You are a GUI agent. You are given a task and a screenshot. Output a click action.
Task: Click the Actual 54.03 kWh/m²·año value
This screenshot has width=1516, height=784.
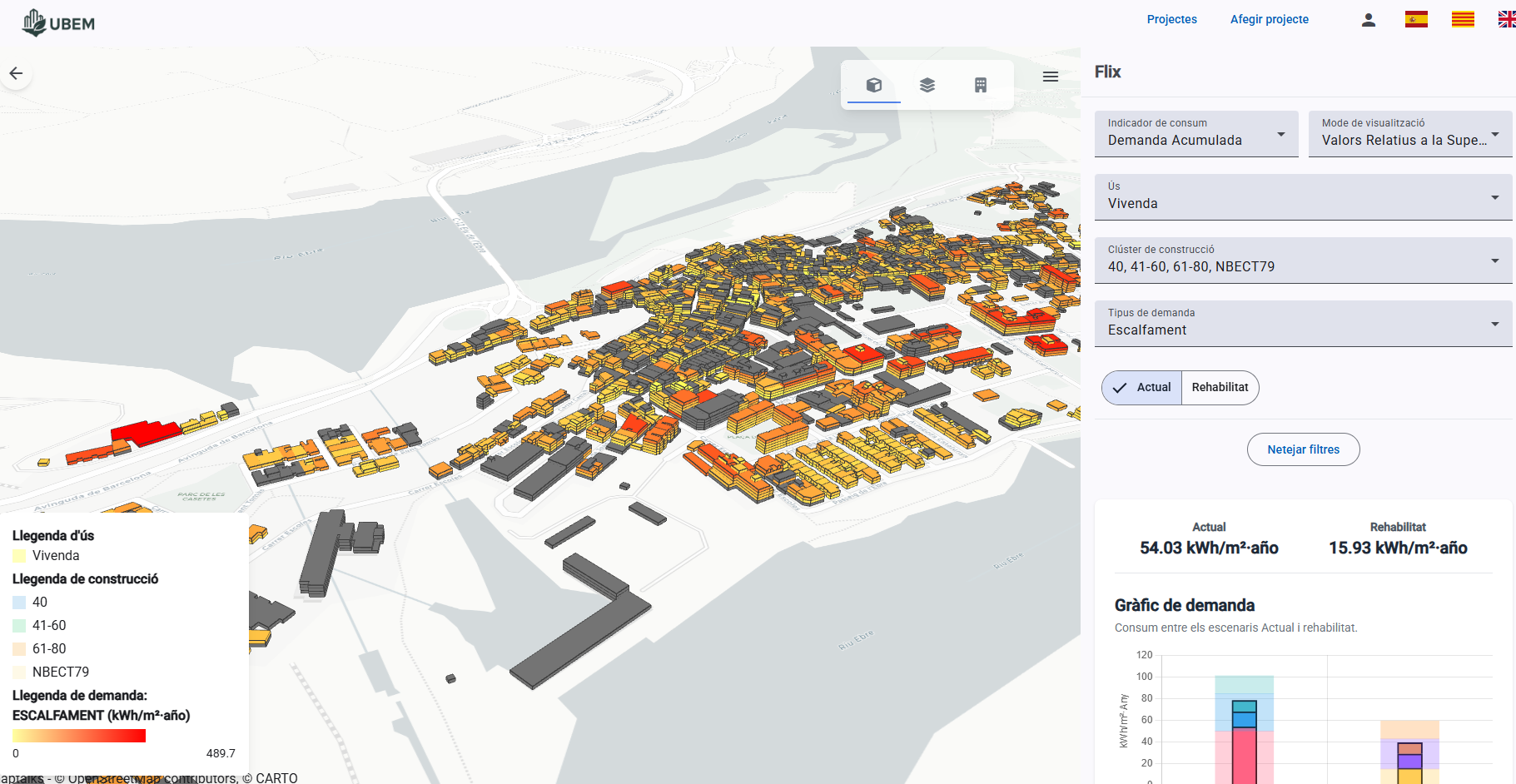pyautogui.click(x=1209, y=548)
